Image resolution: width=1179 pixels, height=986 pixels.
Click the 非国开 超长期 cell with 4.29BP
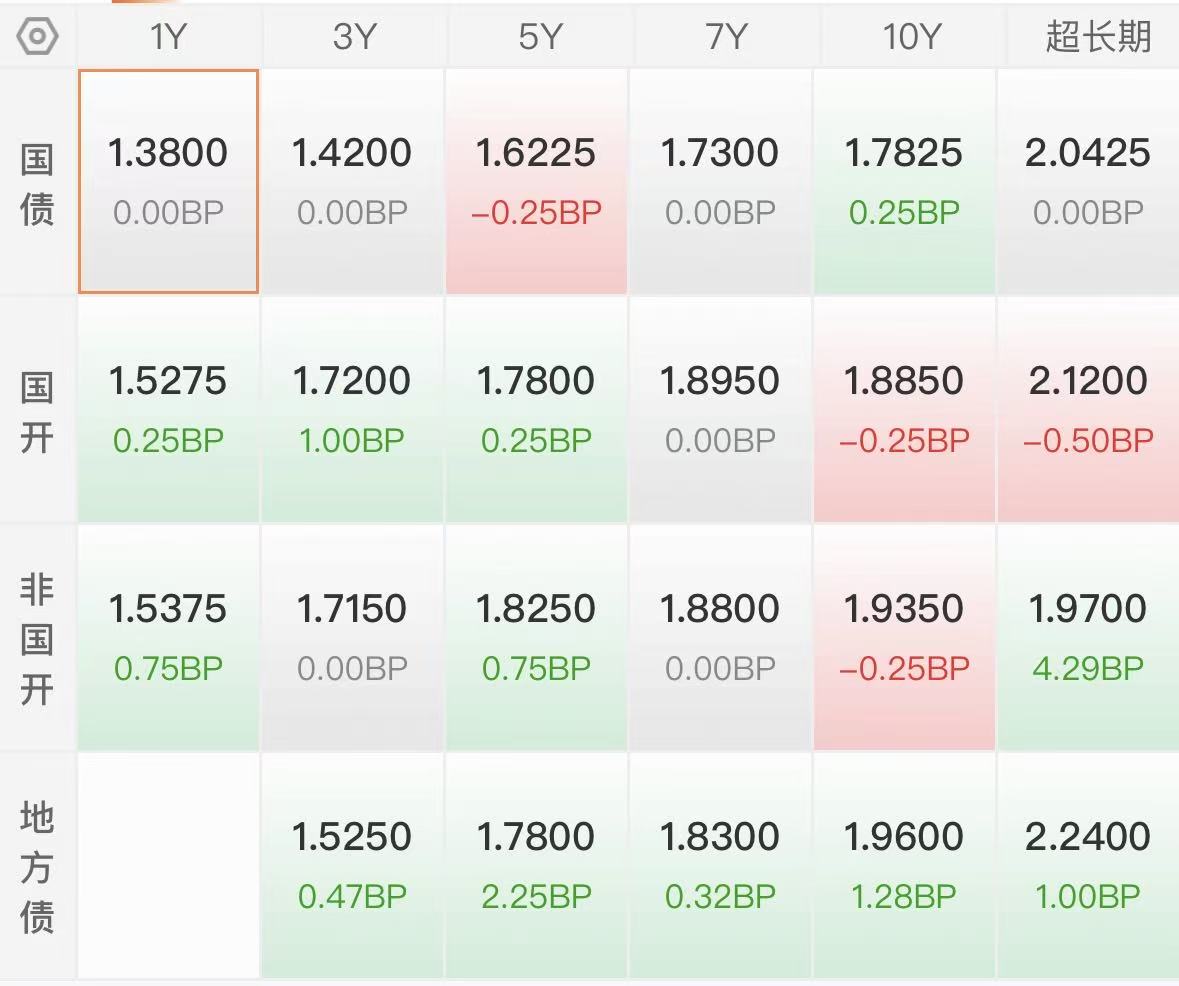[1089, 637]
